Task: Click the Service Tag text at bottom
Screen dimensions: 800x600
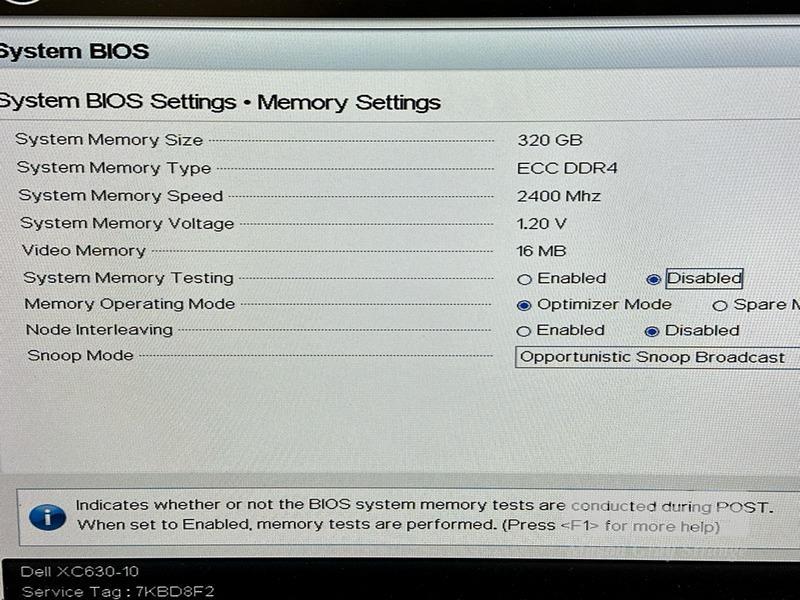Action: [118, 591]
